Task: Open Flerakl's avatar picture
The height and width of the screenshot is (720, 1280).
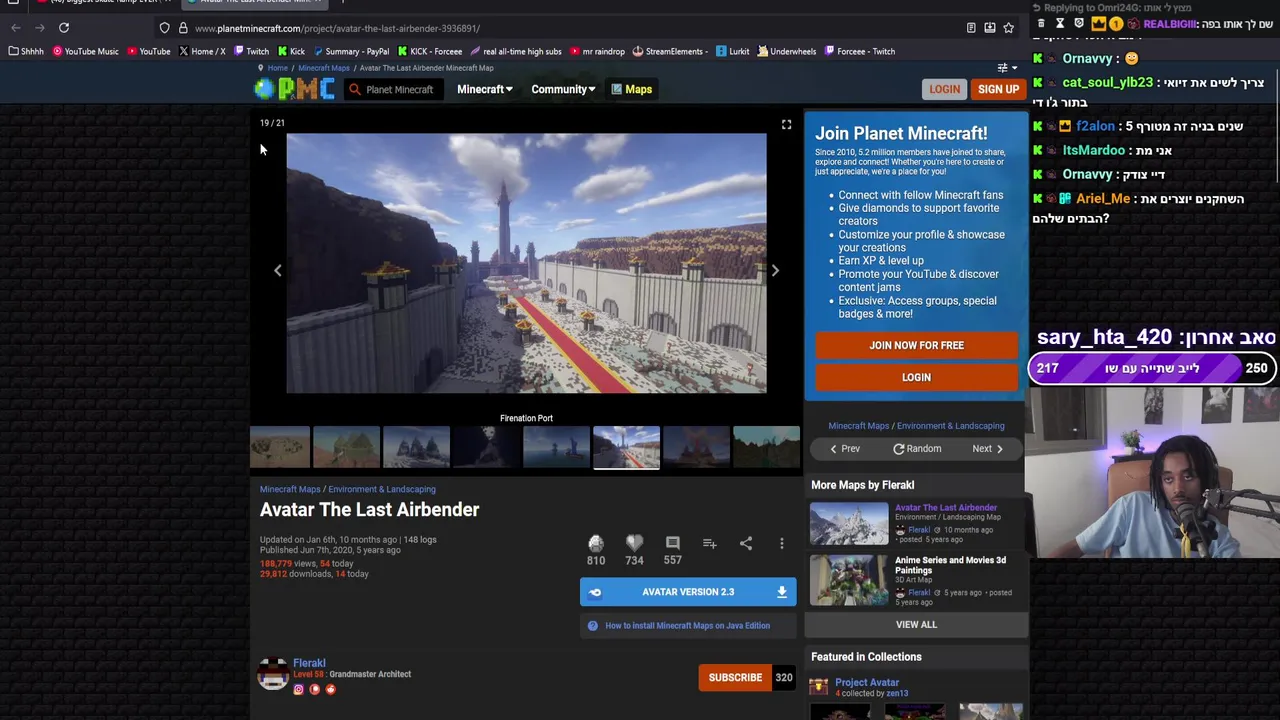Action: coord(273,674)
